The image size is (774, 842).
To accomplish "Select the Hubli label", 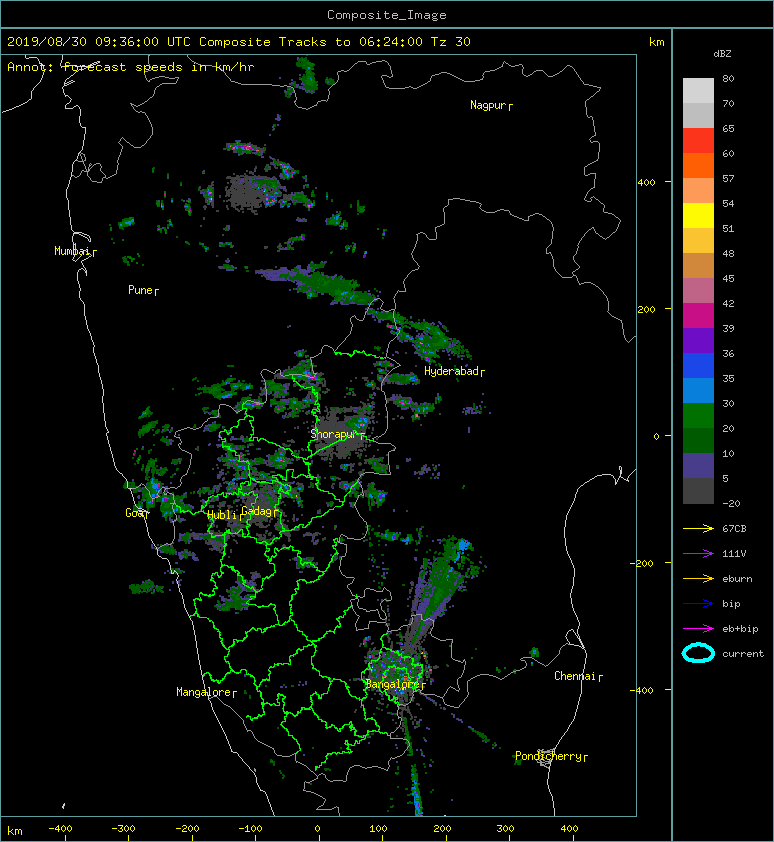I will coord(222,515).
